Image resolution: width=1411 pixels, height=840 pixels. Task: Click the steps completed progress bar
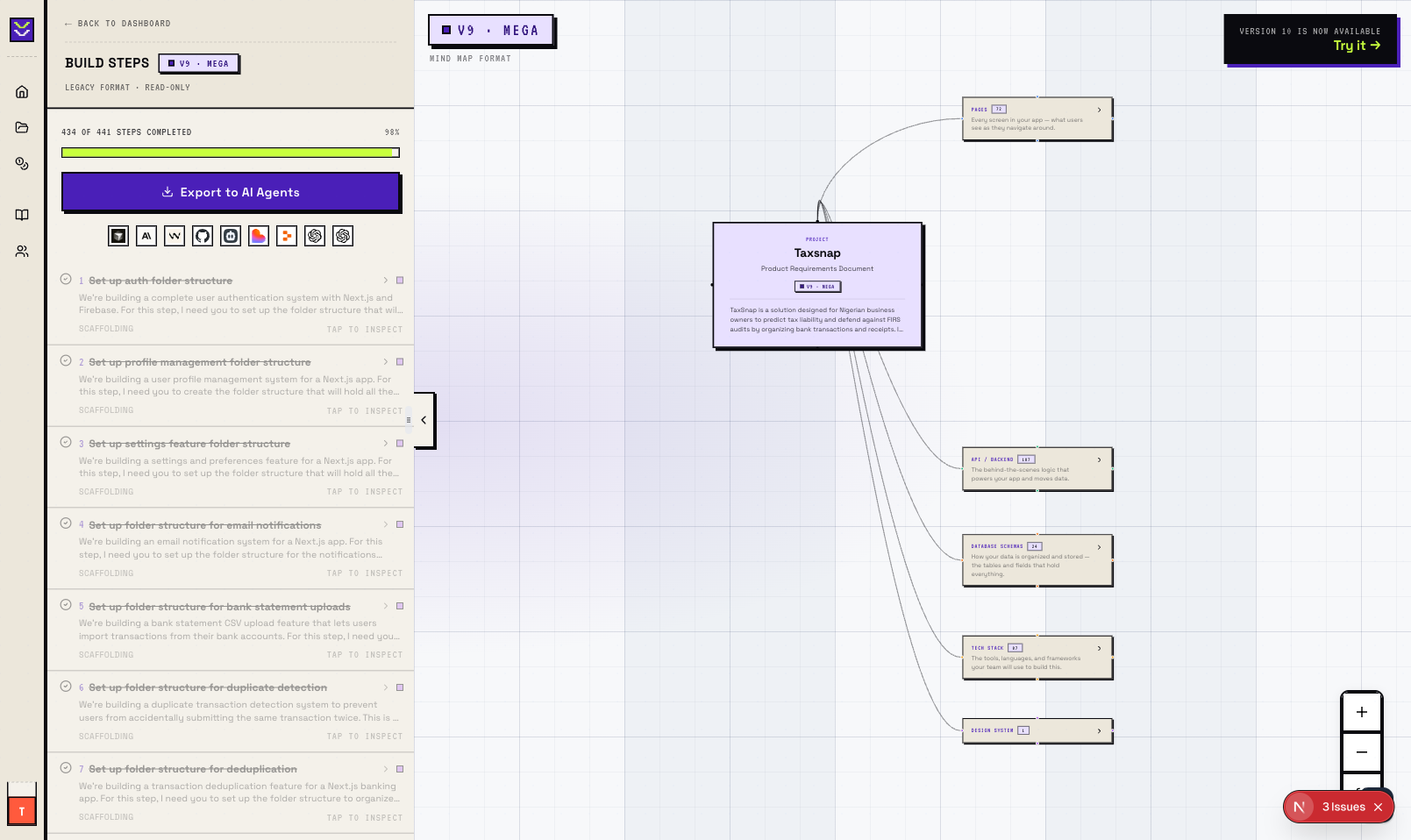231,153
